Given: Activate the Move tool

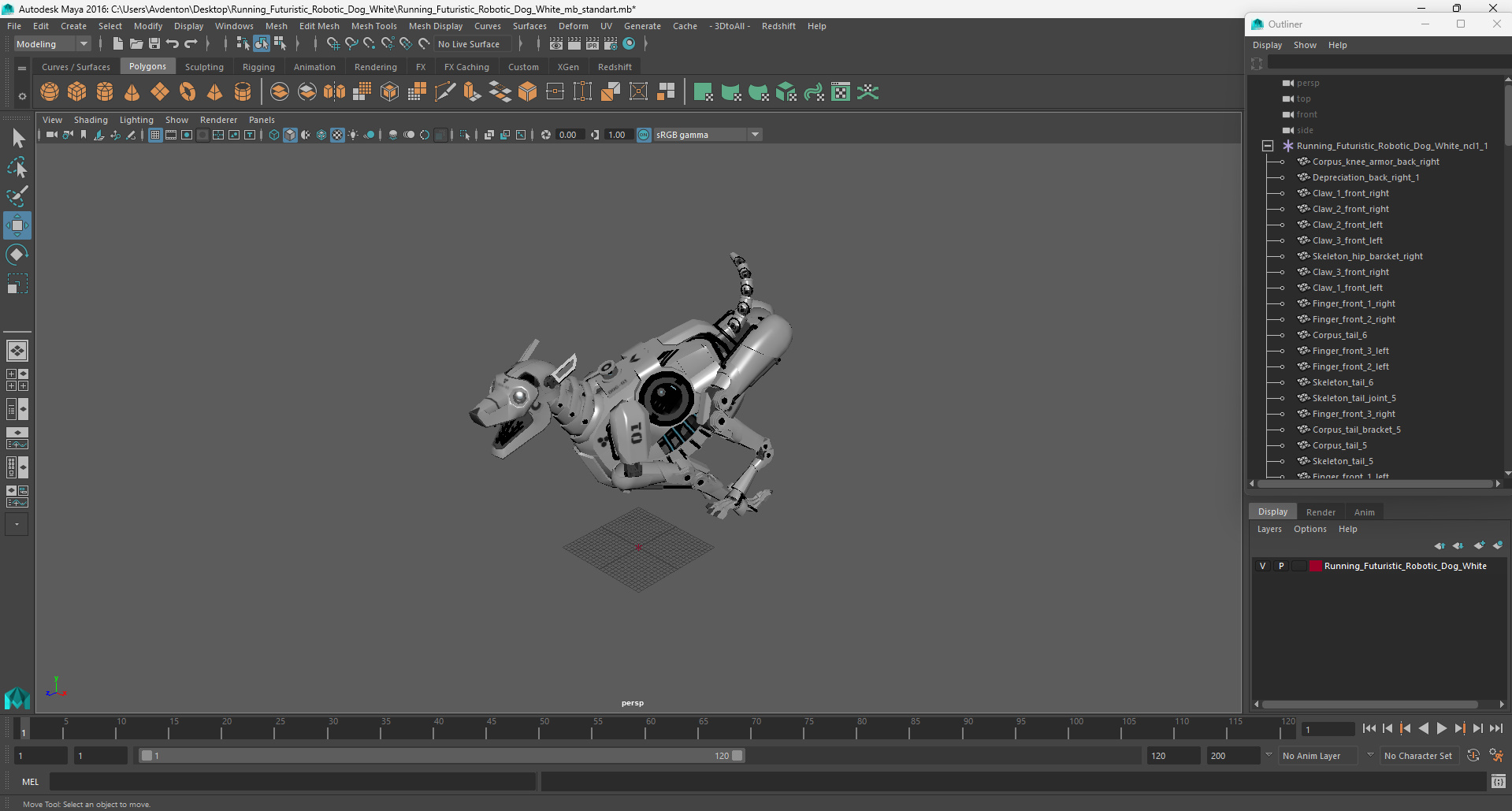Looking at the screenshot, I should (x=17, y=225).
